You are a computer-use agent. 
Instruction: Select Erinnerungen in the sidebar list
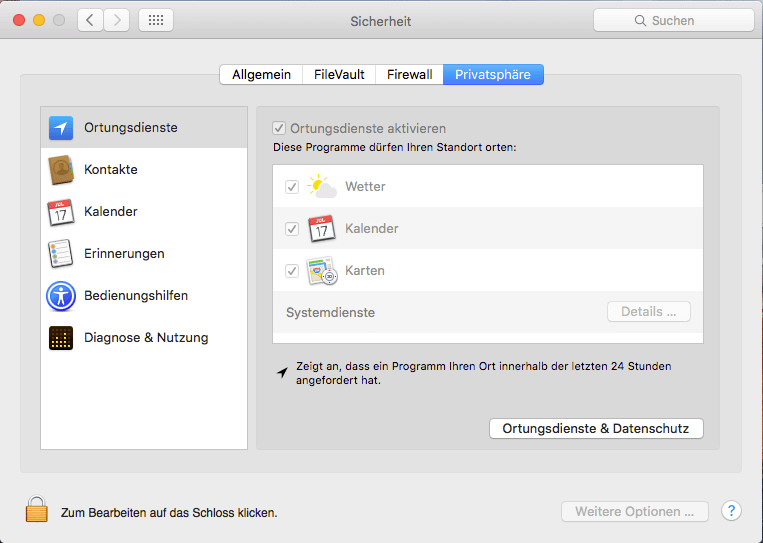point(144,253)
